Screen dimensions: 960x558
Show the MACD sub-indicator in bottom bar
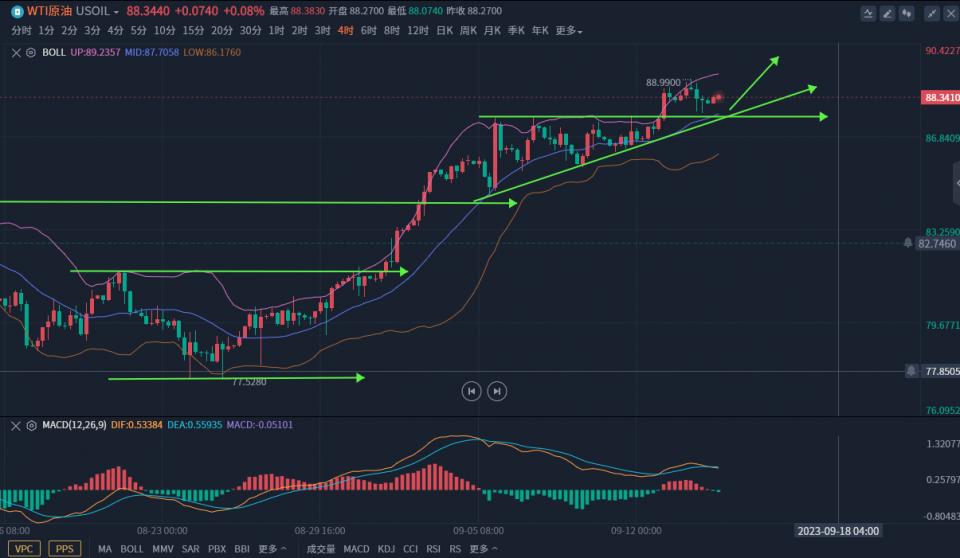pos(356,549)
